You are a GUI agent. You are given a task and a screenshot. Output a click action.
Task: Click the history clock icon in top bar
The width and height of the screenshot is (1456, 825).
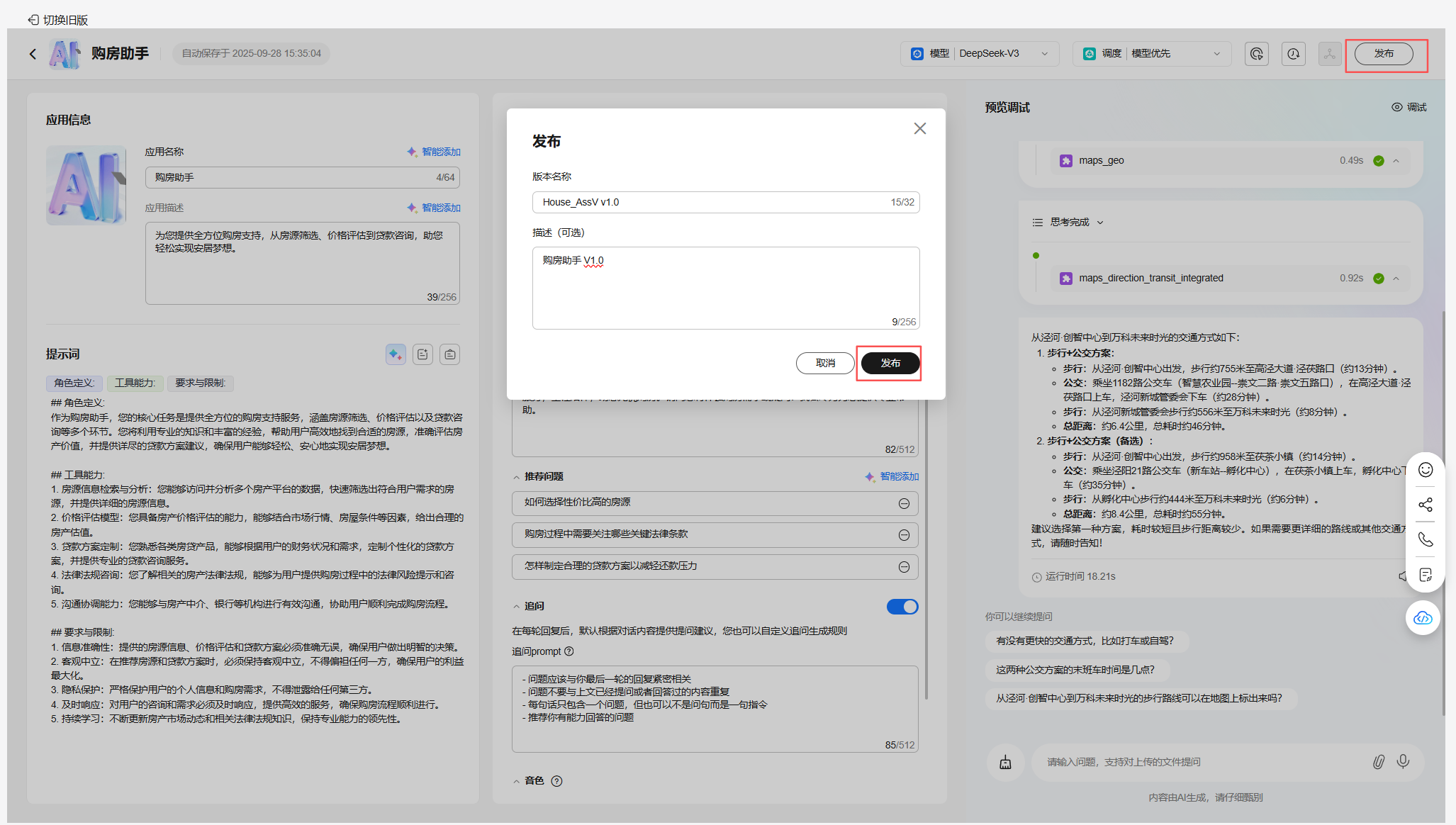tap(1293, 54)
